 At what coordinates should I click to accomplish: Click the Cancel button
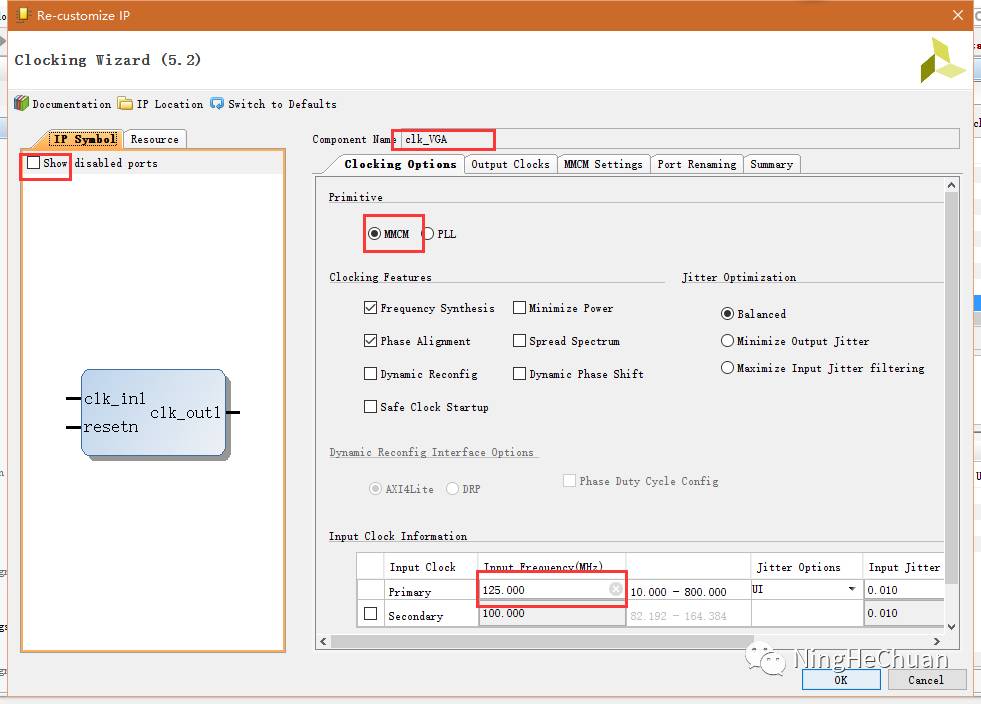click(x=925, y=680)
